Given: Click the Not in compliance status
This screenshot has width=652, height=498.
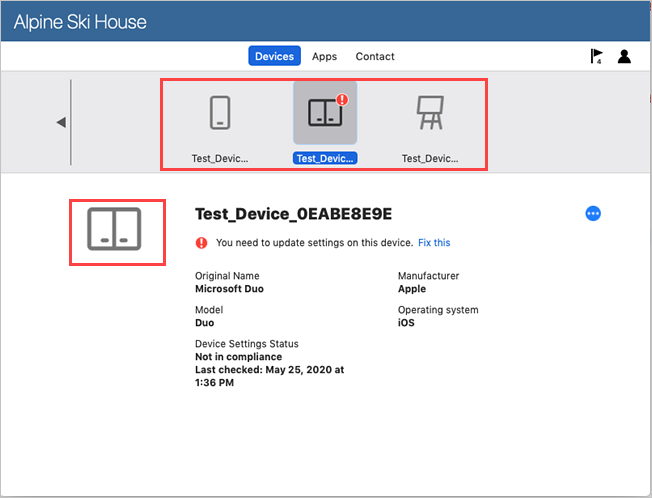Looking at the screenshot, I should [x=239, y=357].
